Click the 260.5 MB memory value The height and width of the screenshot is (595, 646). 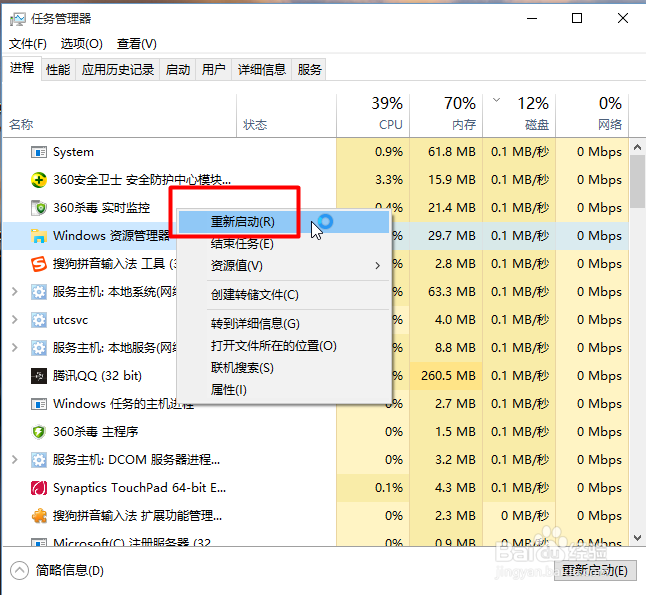point(448,376)
